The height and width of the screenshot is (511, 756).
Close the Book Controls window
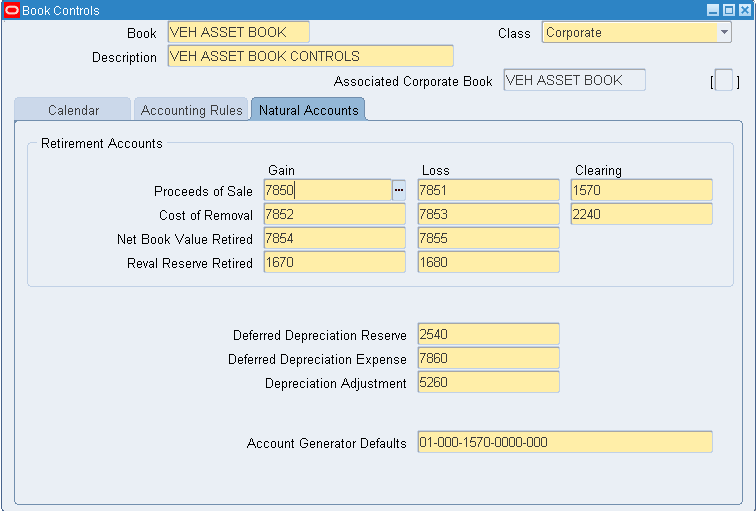coord(743,10)
